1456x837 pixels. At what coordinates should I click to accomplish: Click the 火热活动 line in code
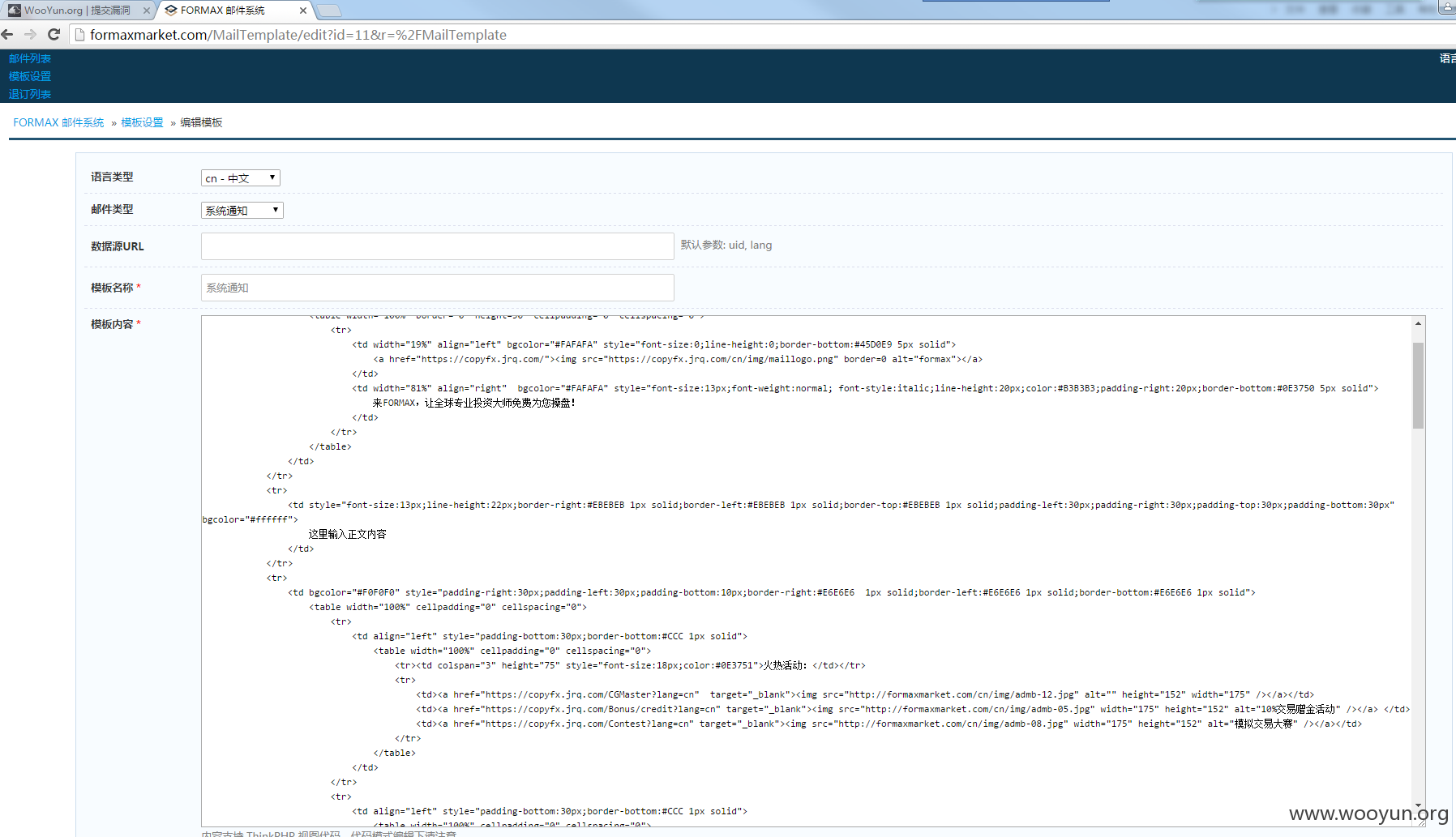point(631,665)
